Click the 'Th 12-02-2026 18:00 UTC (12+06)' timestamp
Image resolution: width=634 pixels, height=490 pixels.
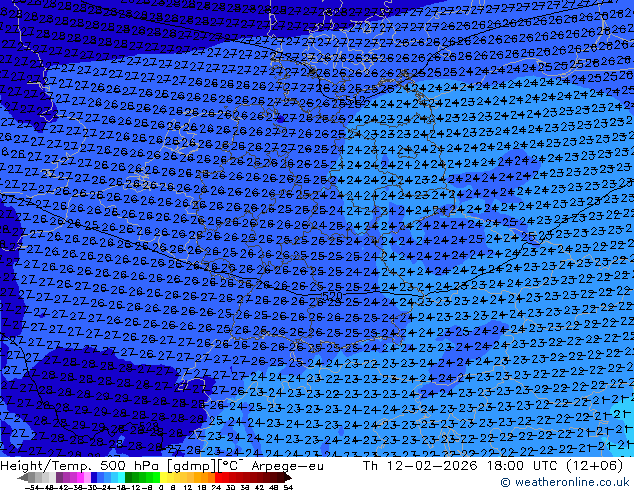pyautogui.click(x=492, y=466)
